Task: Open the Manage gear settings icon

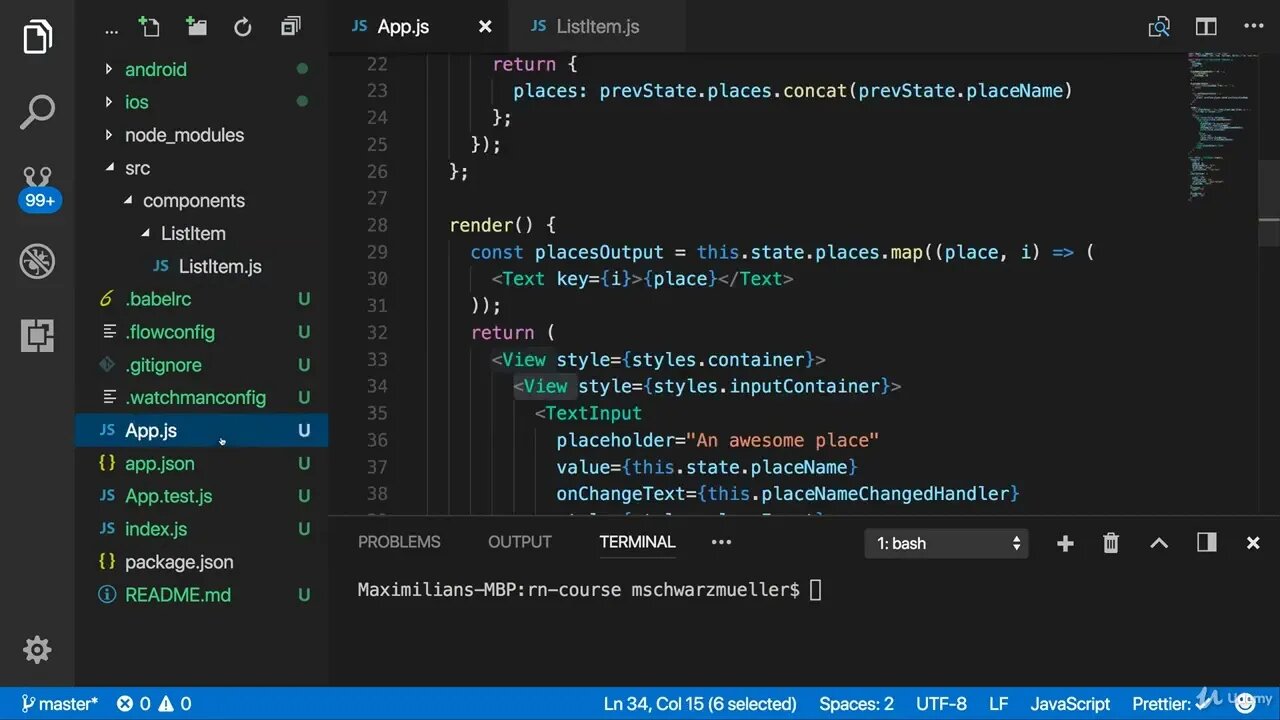Action: coord(37,650)
